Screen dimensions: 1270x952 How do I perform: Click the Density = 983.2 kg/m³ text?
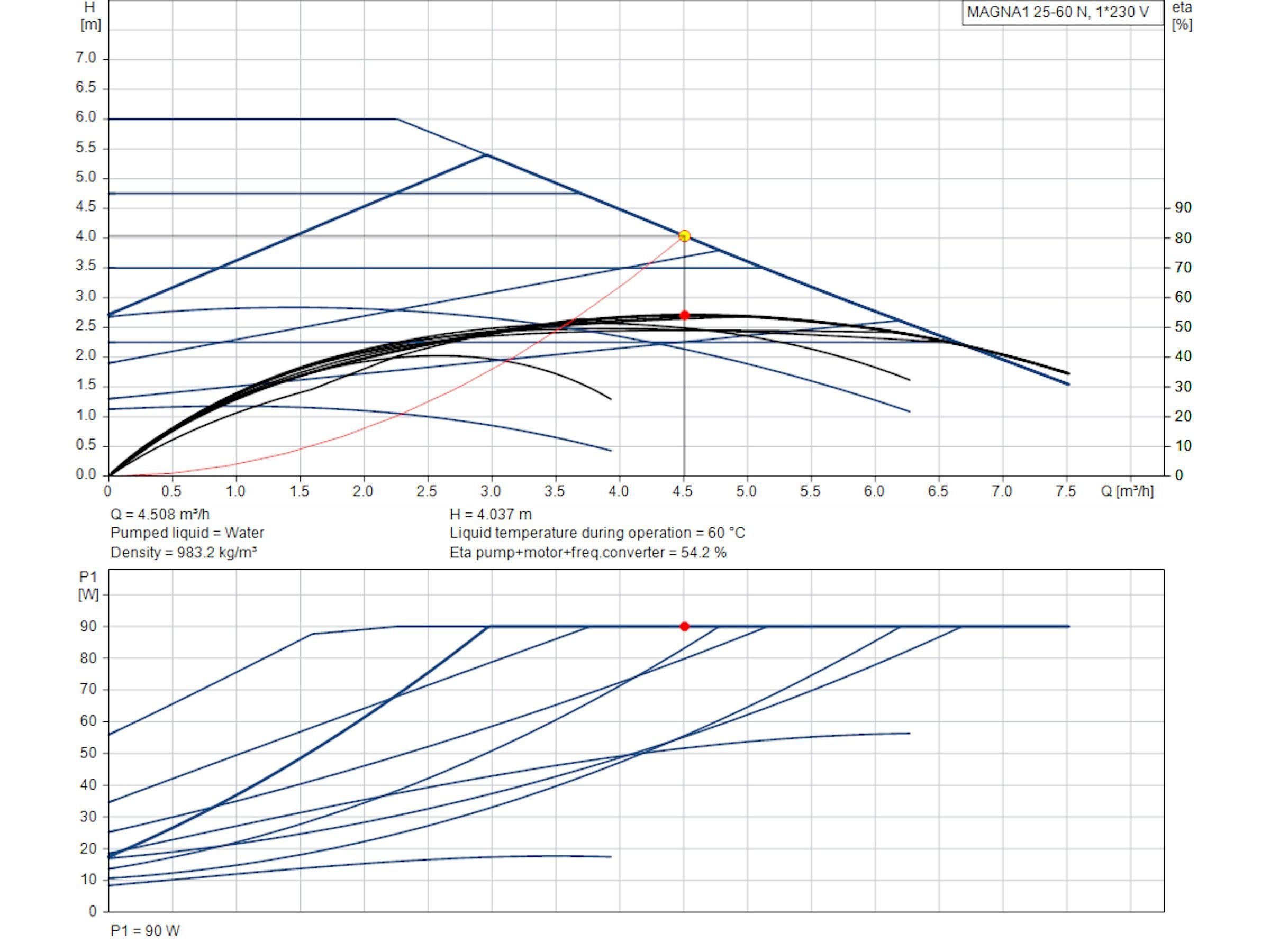point(184,553)
